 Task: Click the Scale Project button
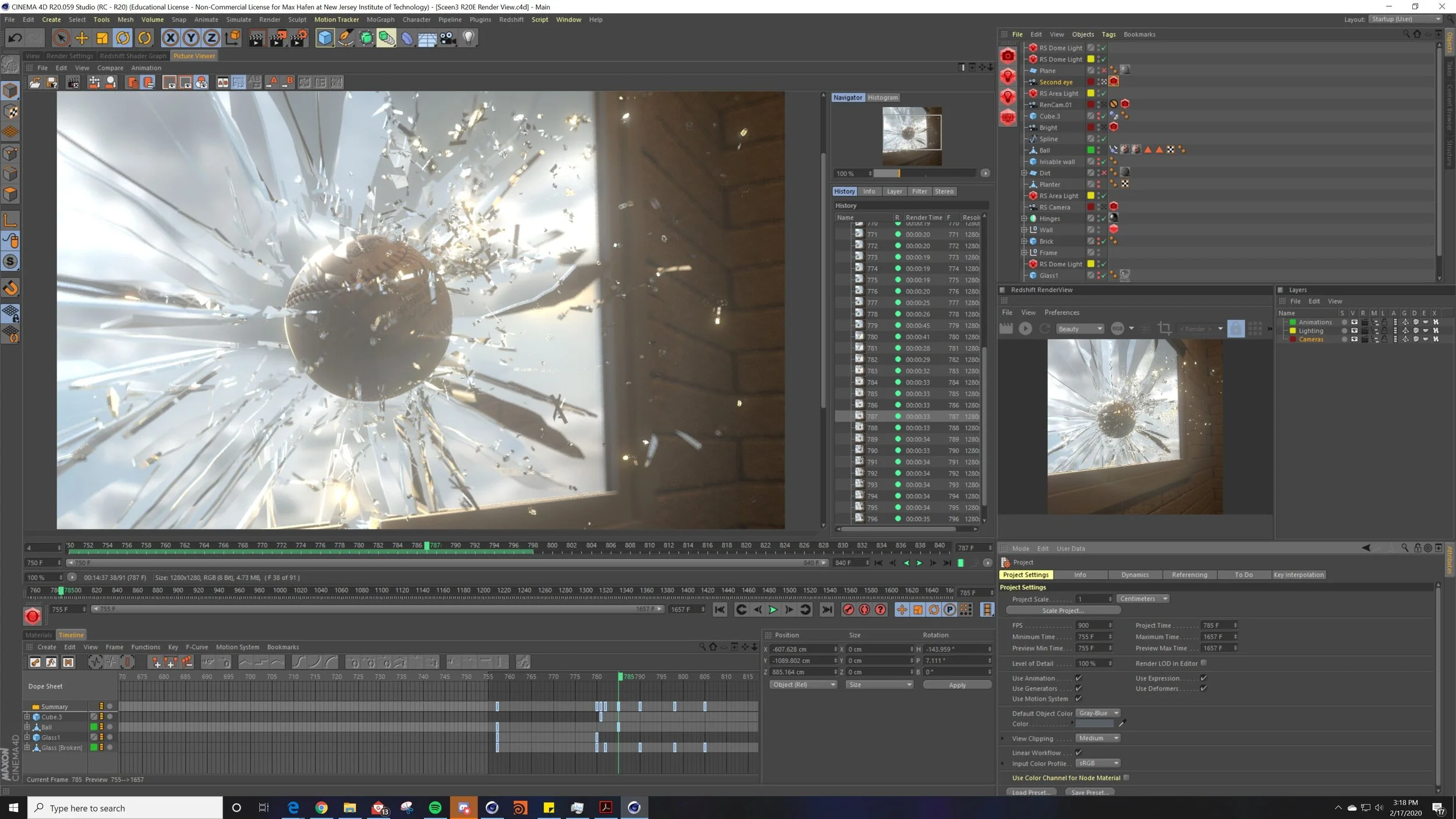point(1063,610)
